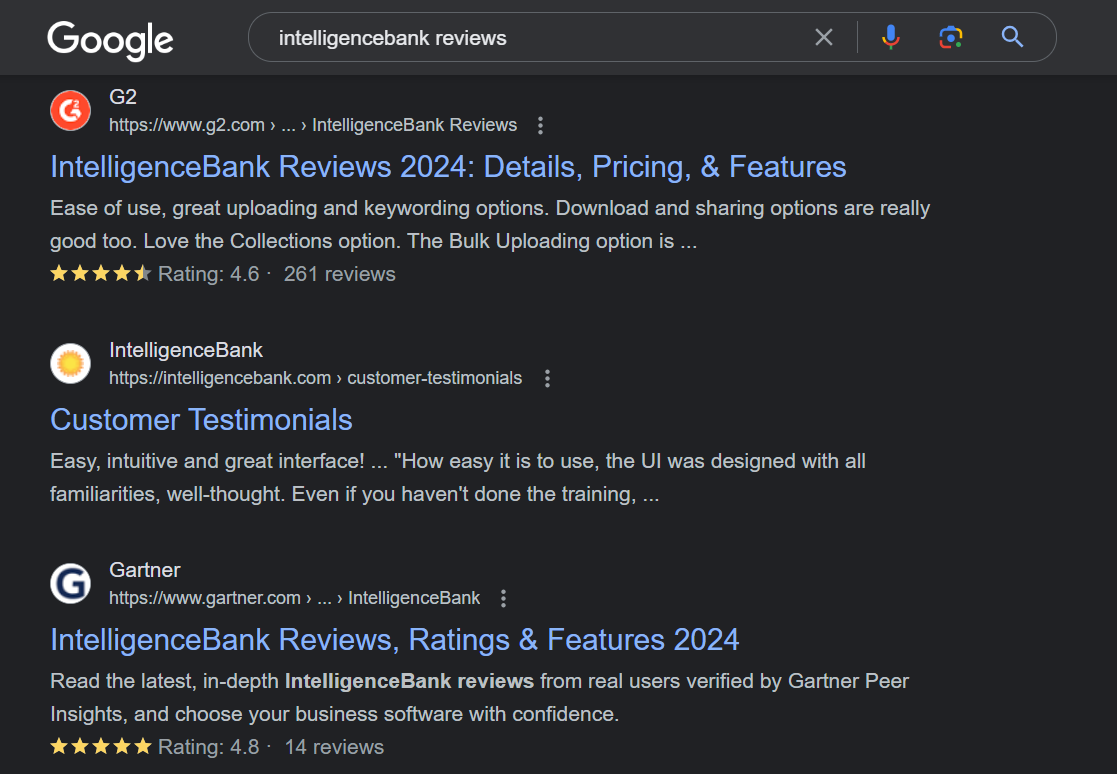This screenshot has width=1117, height=774.
Task: Click the gartner.com URL breadcrumb
Action: (x=294, y=598)
